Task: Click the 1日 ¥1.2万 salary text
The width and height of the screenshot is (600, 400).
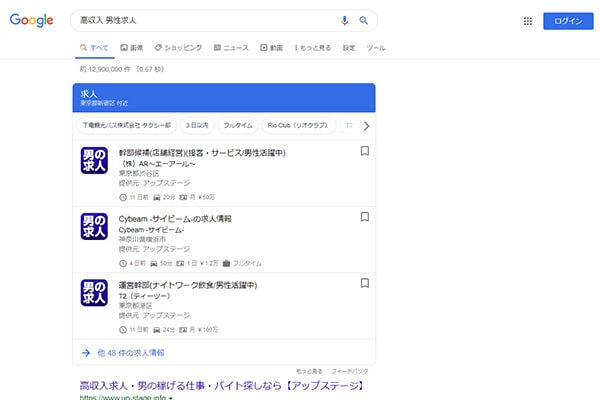Action: tap(202, 263)
